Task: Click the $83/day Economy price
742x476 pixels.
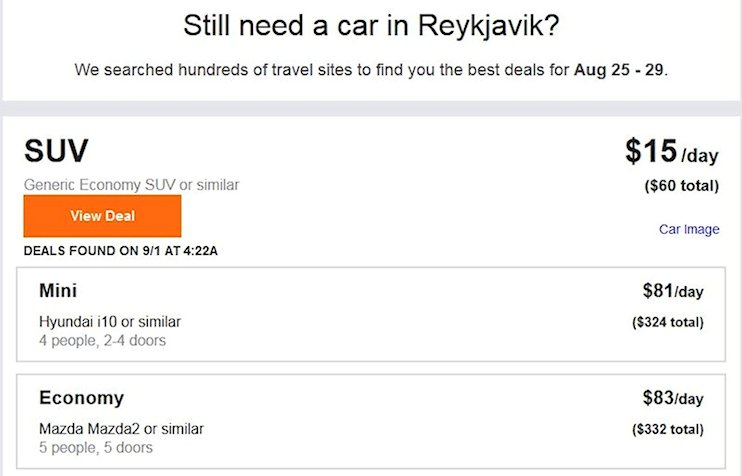Action: pos(673,398)
